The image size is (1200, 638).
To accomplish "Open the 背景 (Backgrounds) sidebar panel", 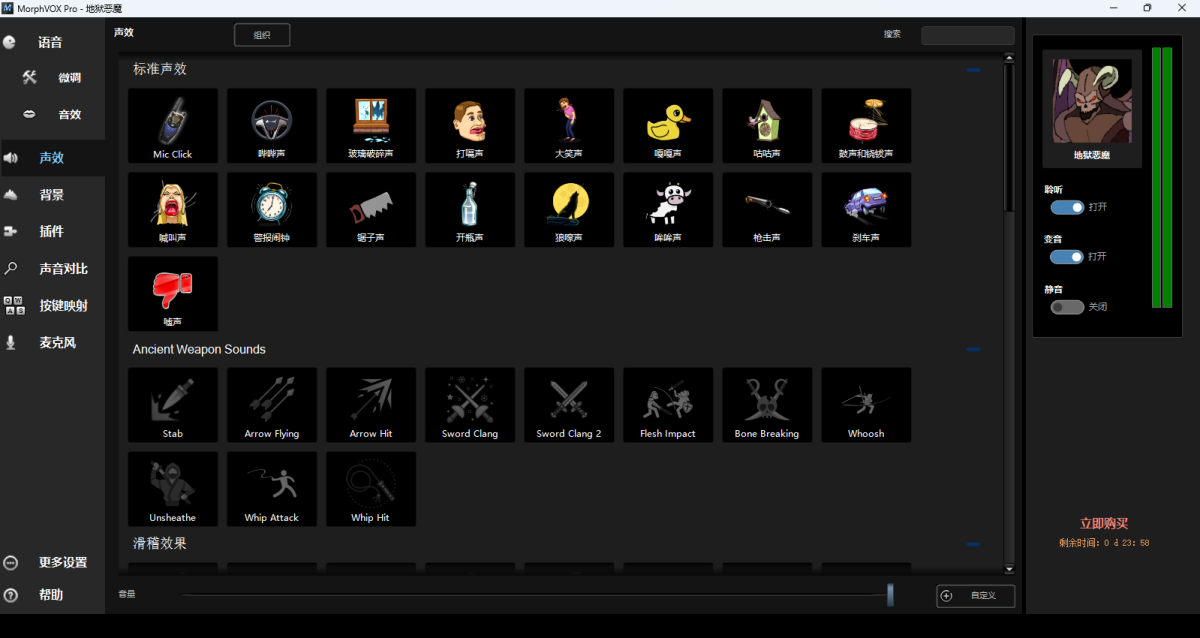I will [x=51, y=194].
